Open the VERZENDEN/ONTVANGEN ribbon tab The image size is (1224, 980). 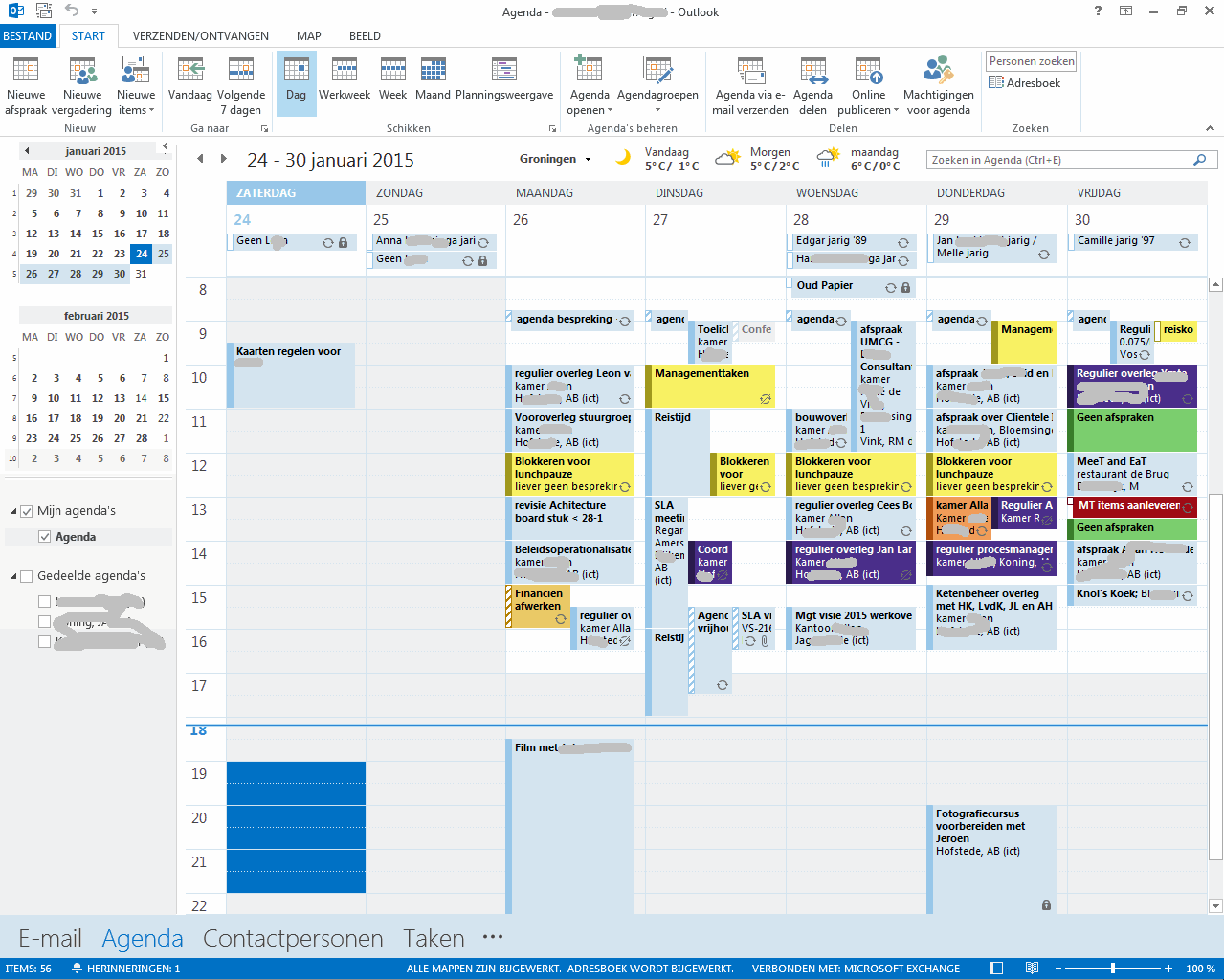pyautogui.click(x=200, y=36)
